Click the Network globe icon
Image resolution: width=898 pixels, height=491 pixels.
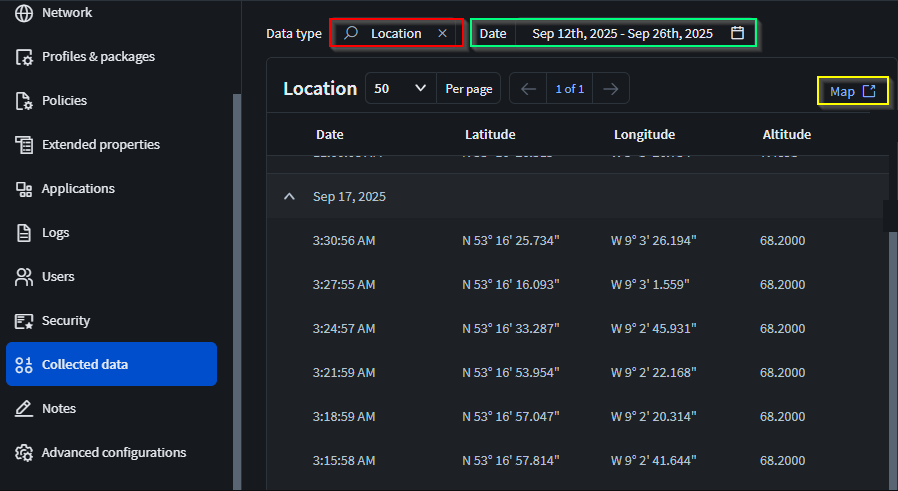(x=25, y=13)
